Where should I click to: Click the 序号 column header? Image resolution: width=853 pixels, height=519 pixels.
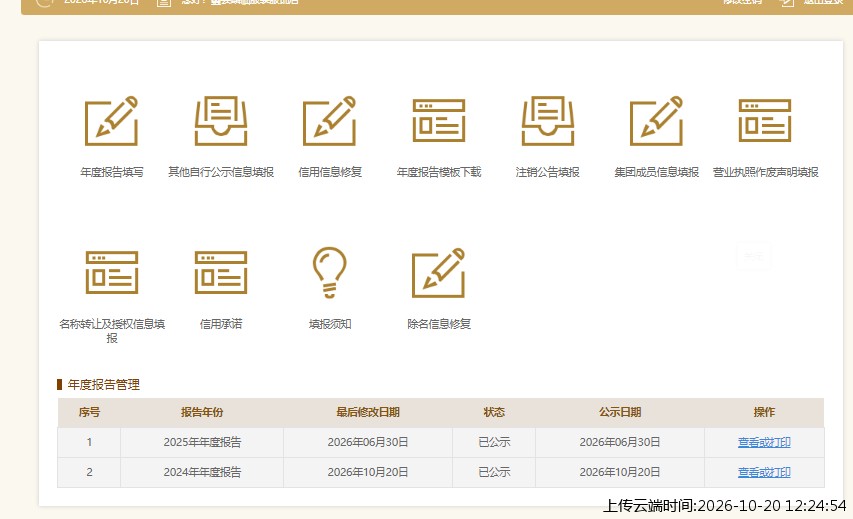point(89,412)
